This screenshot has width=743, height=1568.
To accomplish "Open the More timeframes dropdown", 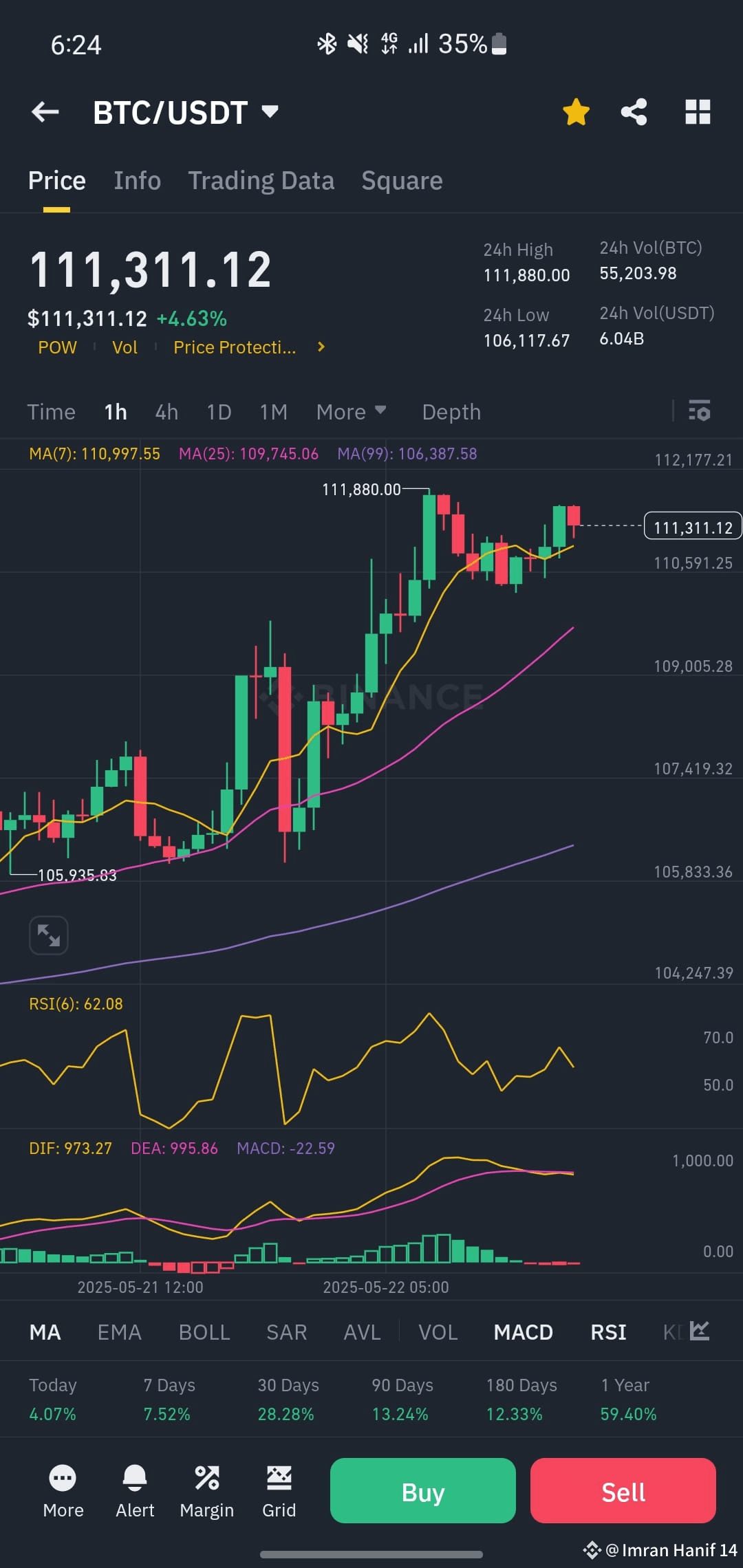I will tap(351, 412).
